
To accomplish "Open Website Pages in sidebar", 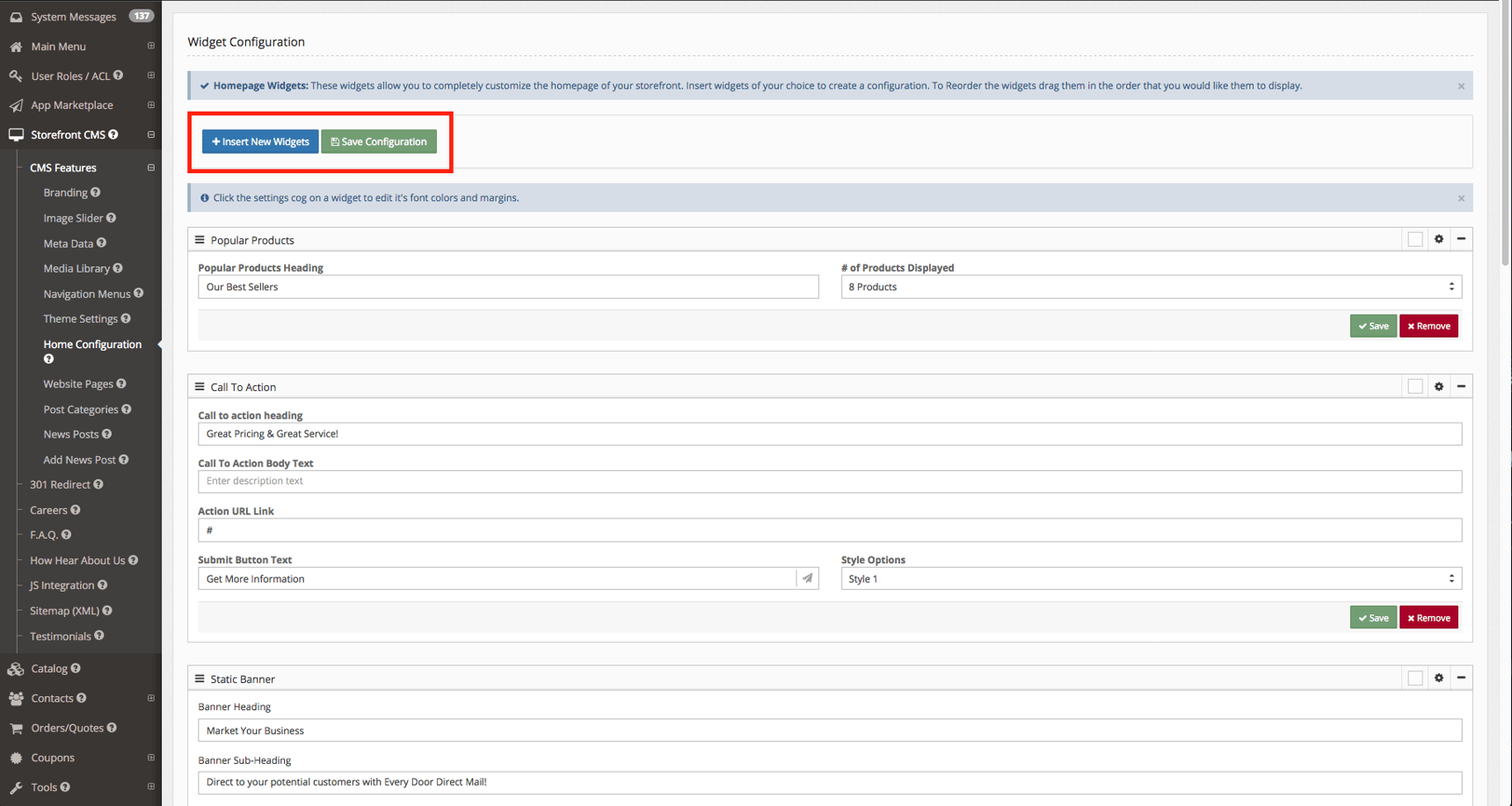I will [78, 384].
